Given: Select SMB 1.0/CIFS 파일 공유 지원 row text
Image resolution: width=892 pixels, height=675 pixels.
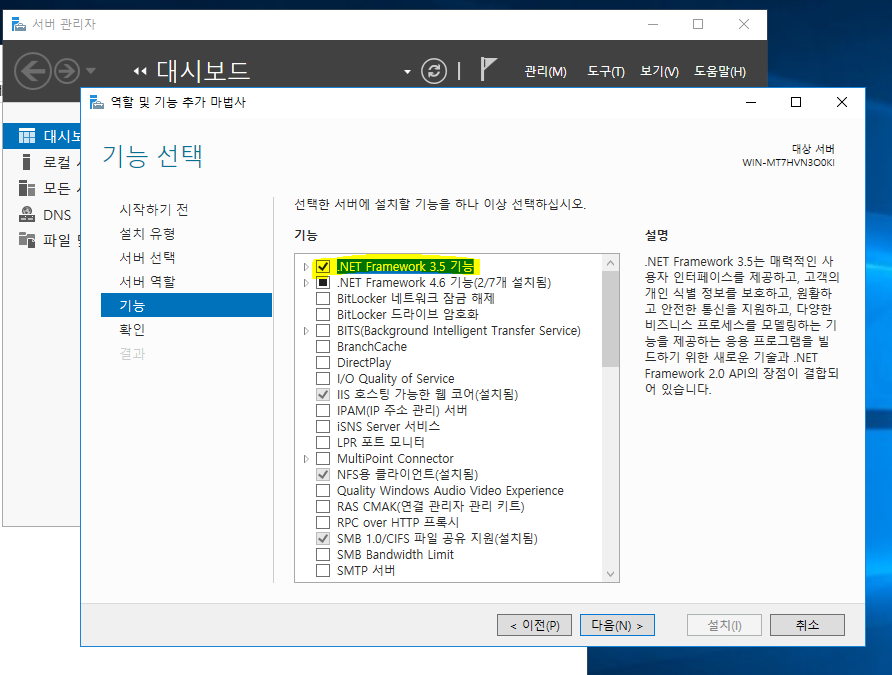Looking at the screenshot, I should pos(437,538).
